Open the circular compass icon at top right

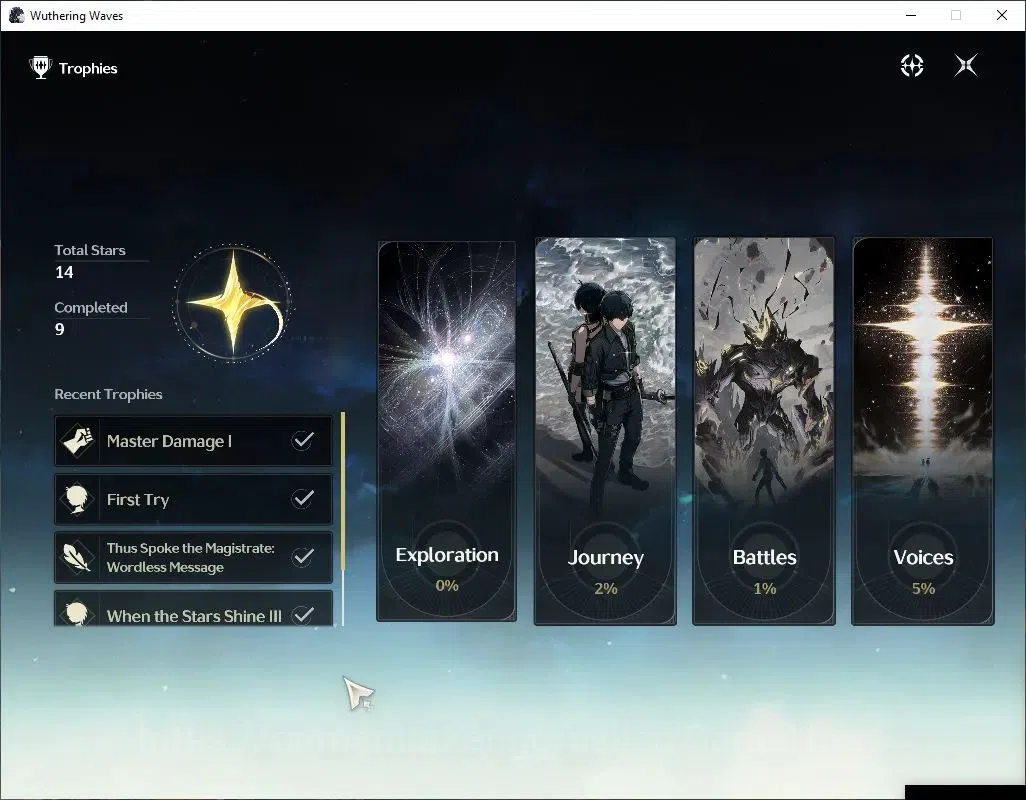(912, 65)
